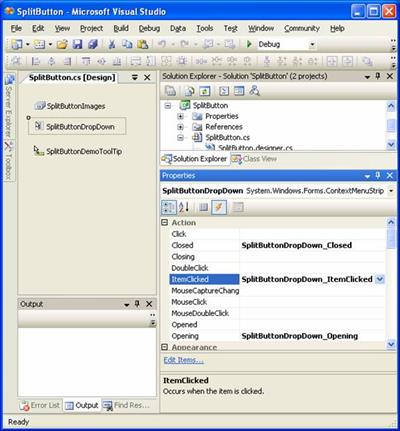Toggle auto-hide pin on Properties panel

[x=378, y=175]
